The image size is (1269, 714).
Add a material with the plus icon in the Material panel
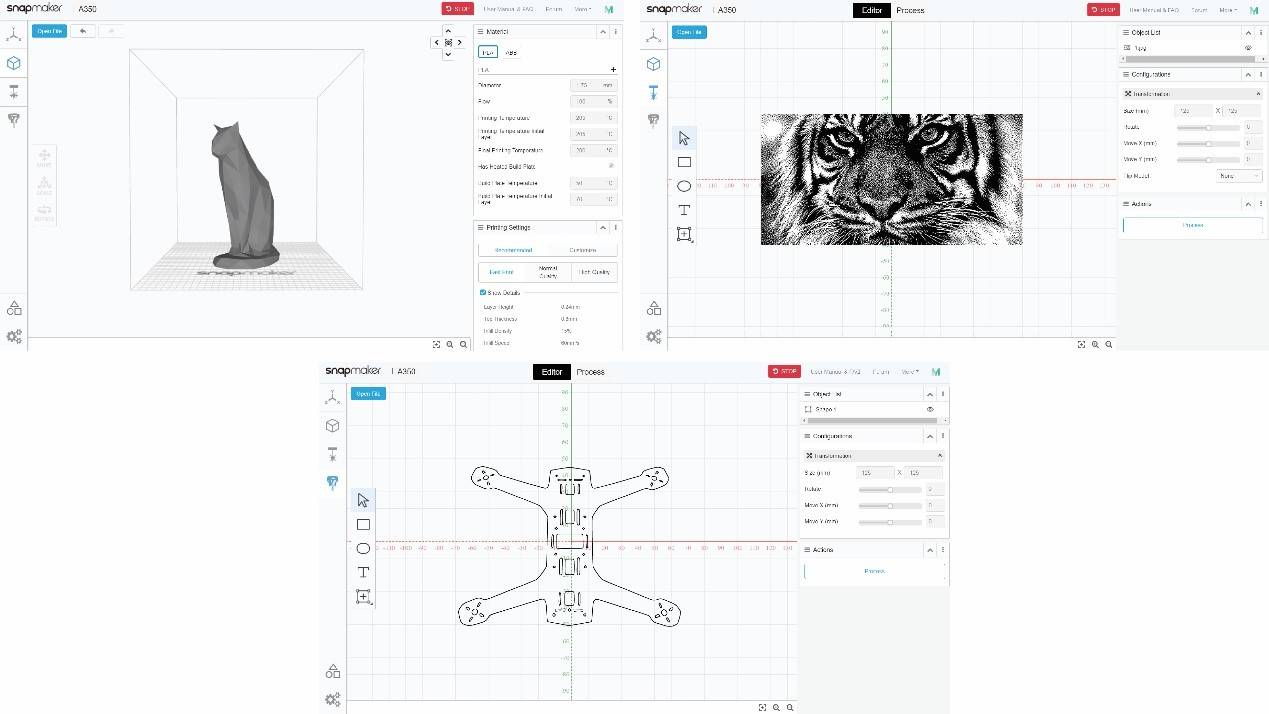tap(613, 70)
